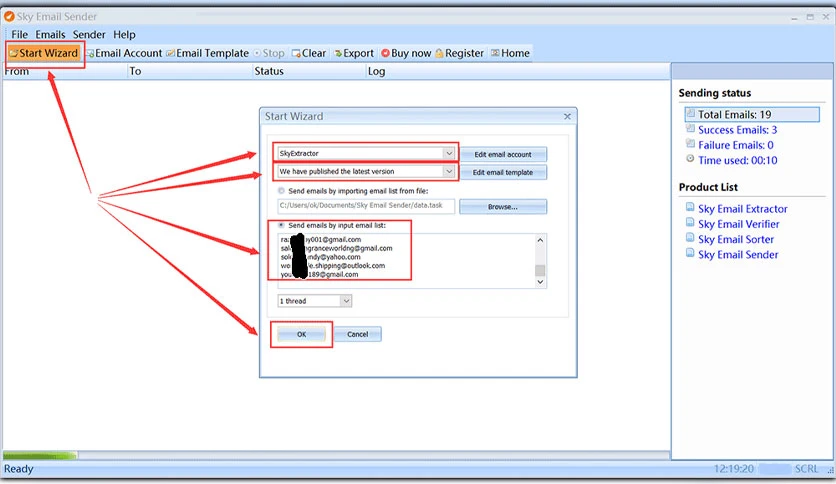The height and width of the screenshot is (484, 836).
Task: Click the green progress bar at bottom
Action: (x=40, y=455)
